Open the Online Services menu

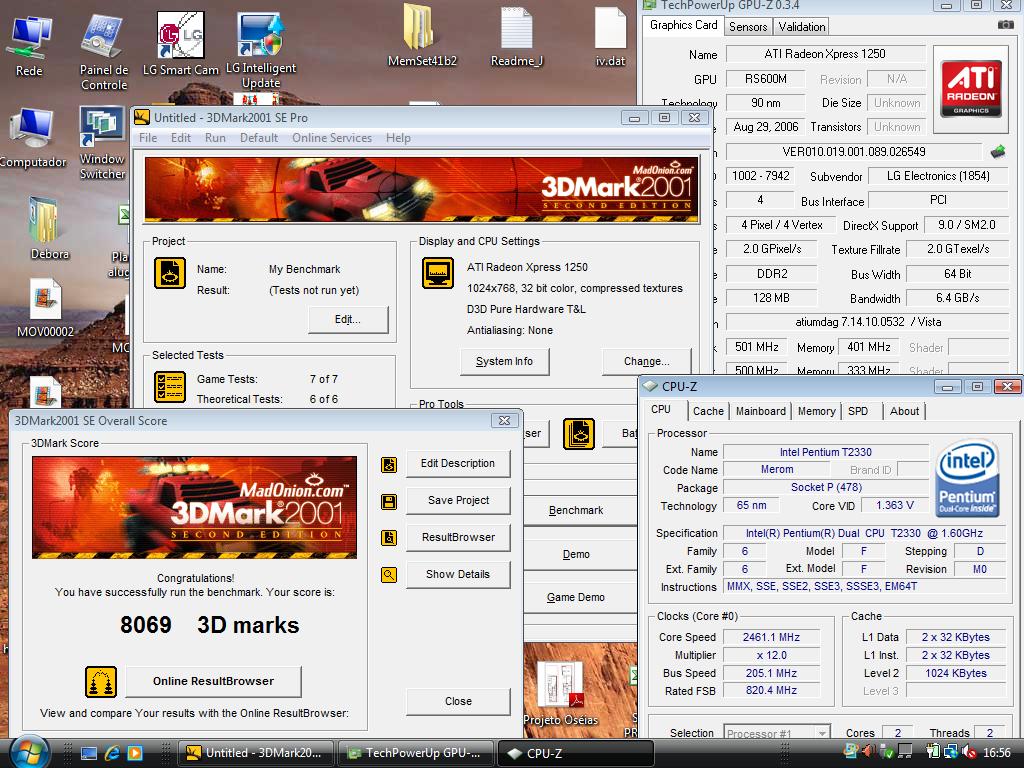[332, 138]
